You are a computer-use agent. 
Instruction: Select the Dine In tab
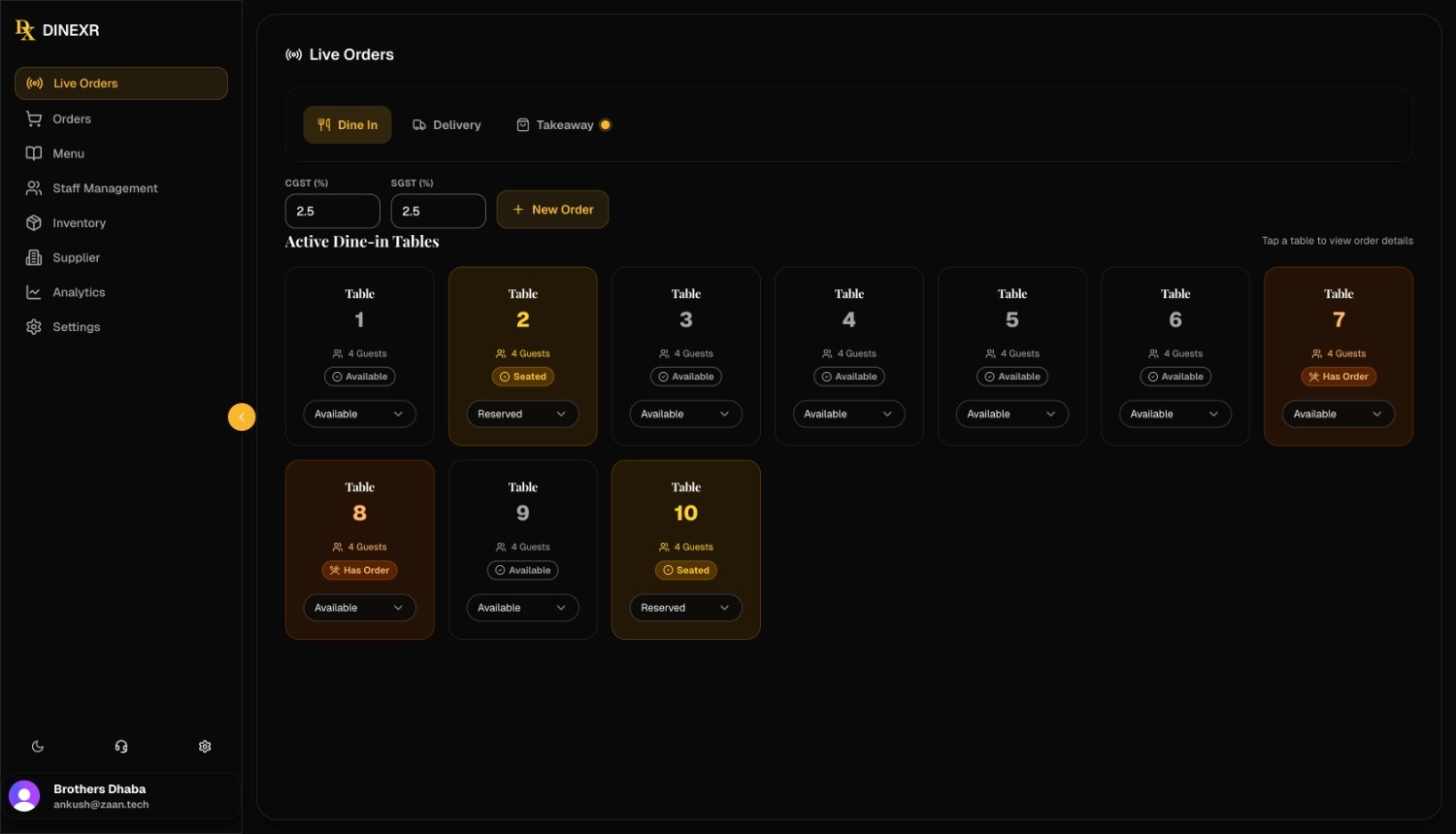click(347, 124)
